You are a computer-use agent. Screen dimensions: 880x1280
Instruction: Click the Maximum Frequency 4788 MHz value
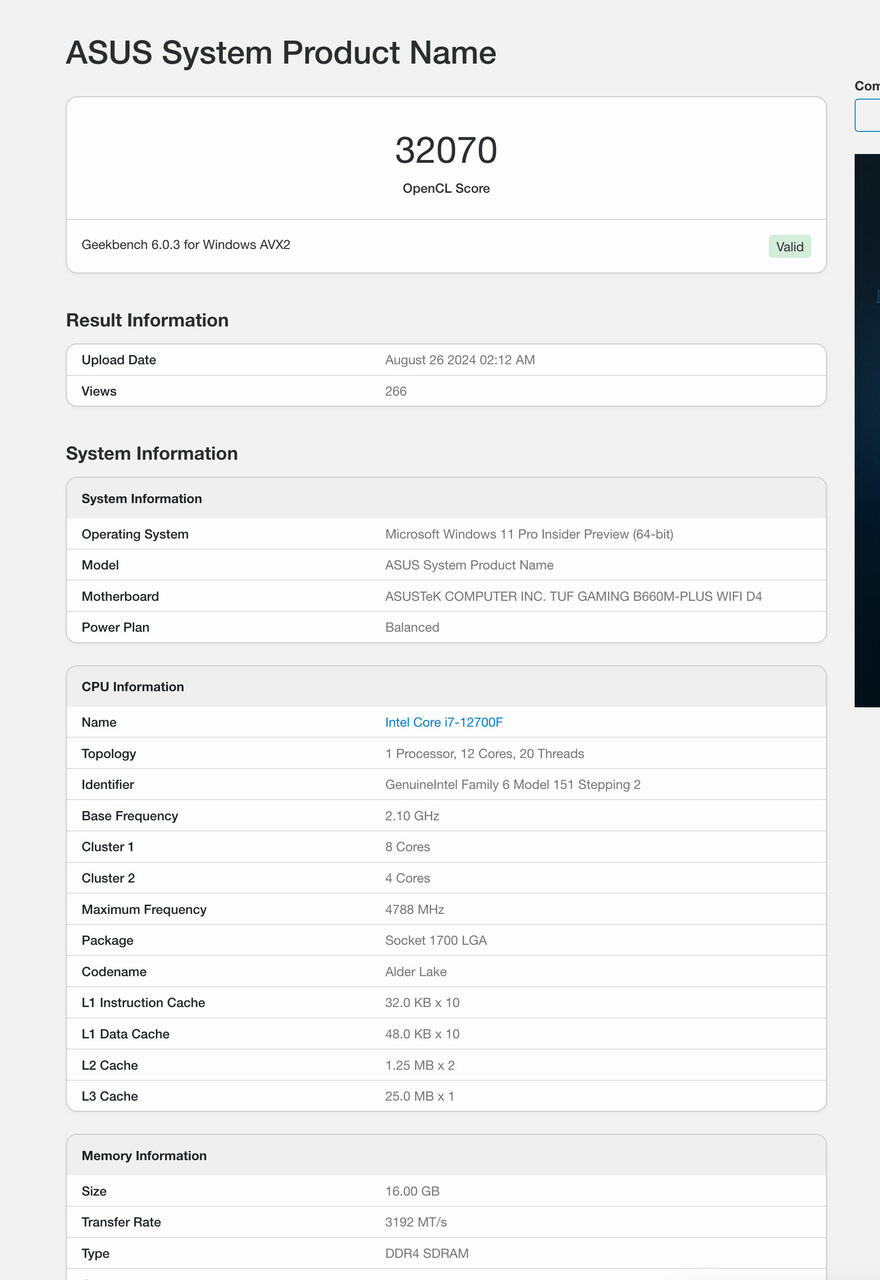click(414, 909)
